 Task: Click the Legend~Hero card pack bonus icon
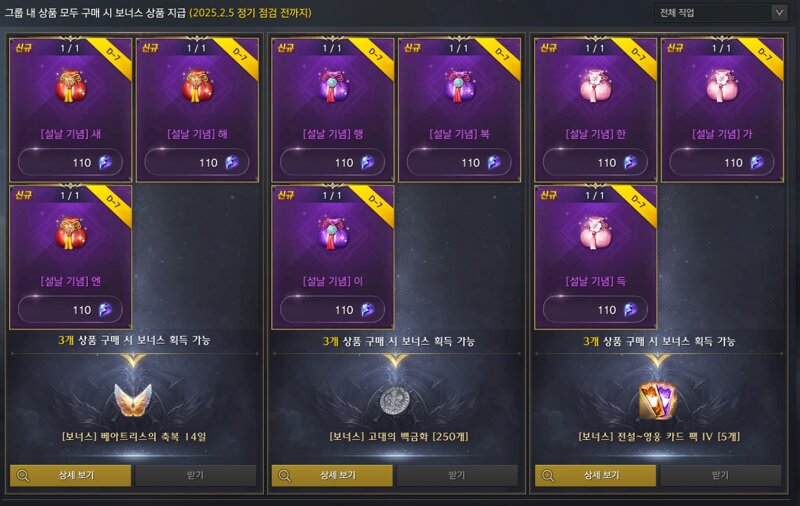[658, 401]
